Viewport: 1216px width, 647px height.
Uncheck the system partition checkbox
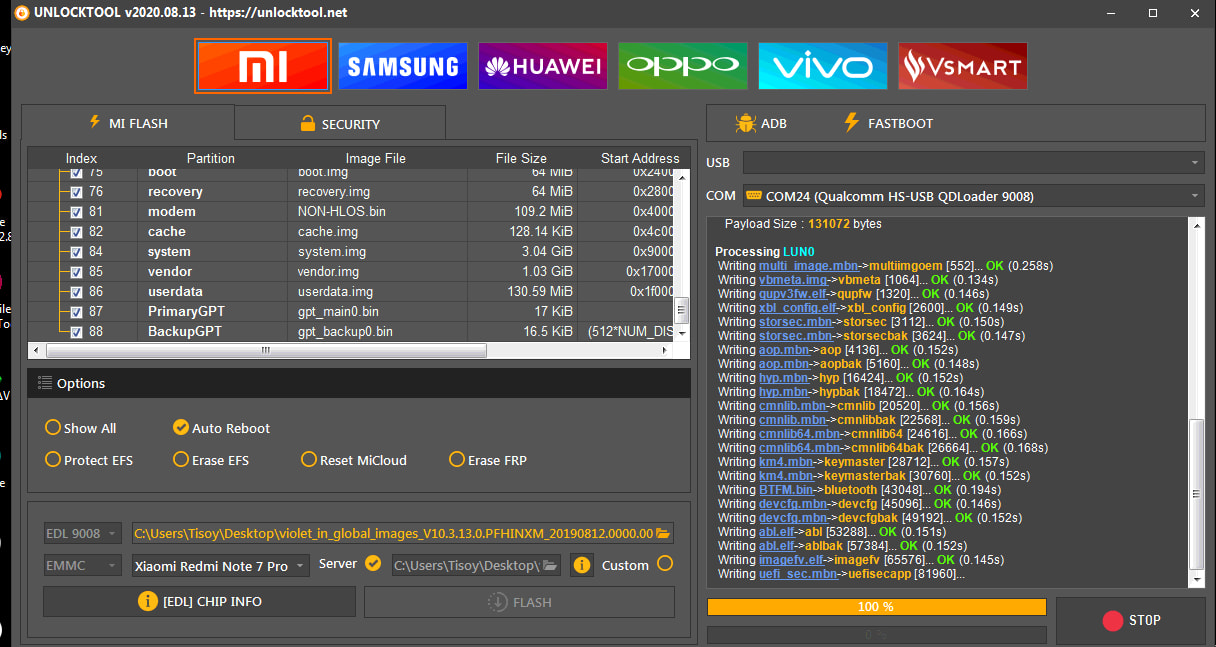point(76,252)
